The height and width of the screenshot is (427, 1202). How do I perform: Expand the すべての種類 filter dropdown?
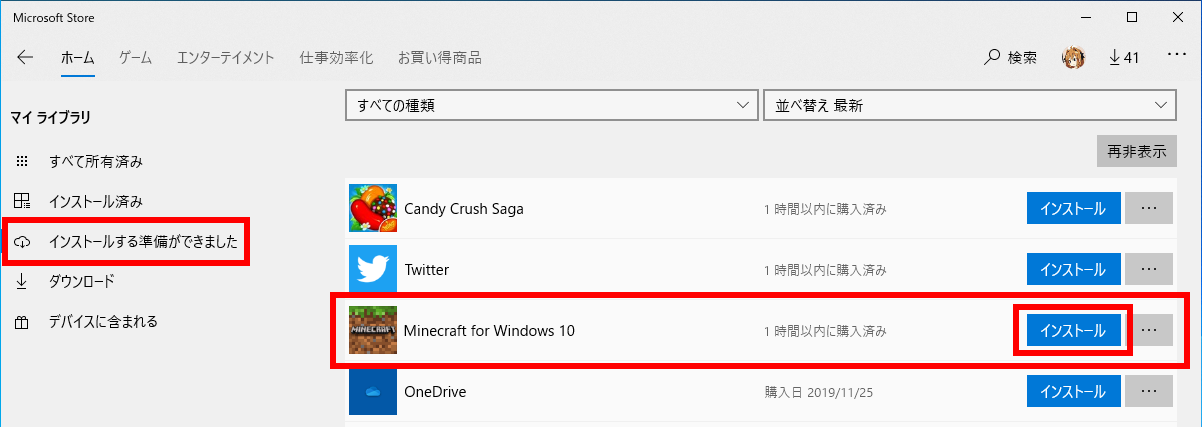click(551, 105)
